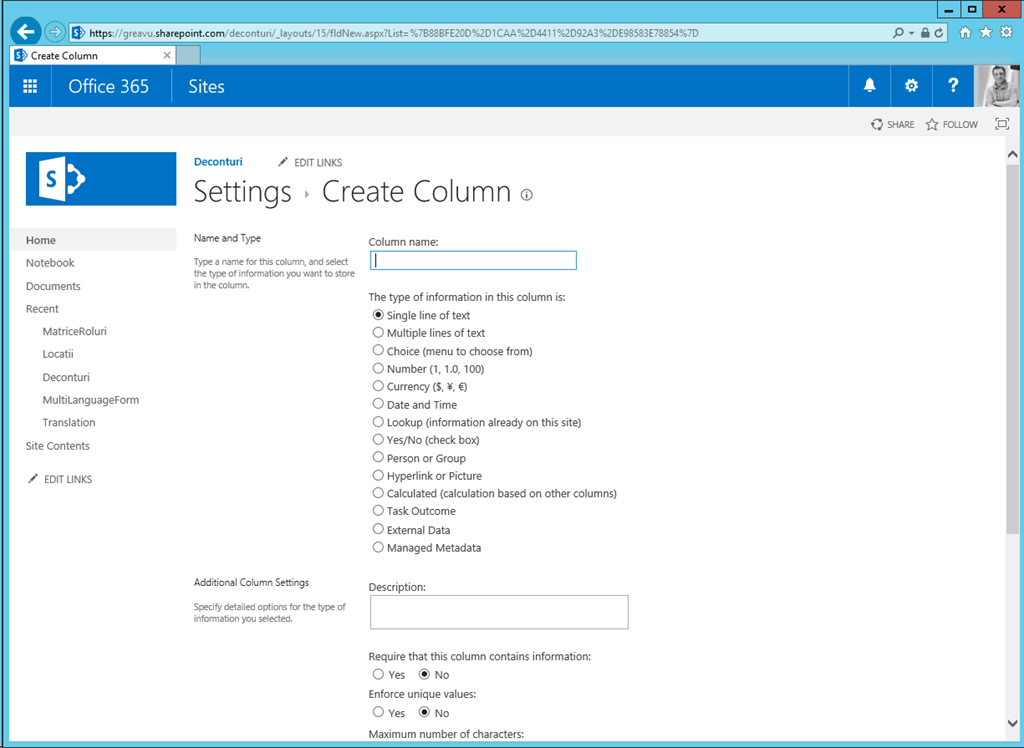Click the user profile photo
The height and width of the screenshot is (748, 1024).
[x=997, y=86]
